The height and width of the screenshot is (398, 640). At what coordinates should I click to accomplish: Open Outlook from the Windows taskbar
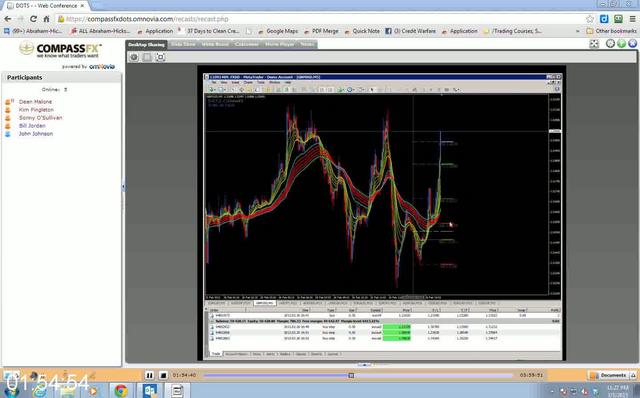click(x=149, y=391)
